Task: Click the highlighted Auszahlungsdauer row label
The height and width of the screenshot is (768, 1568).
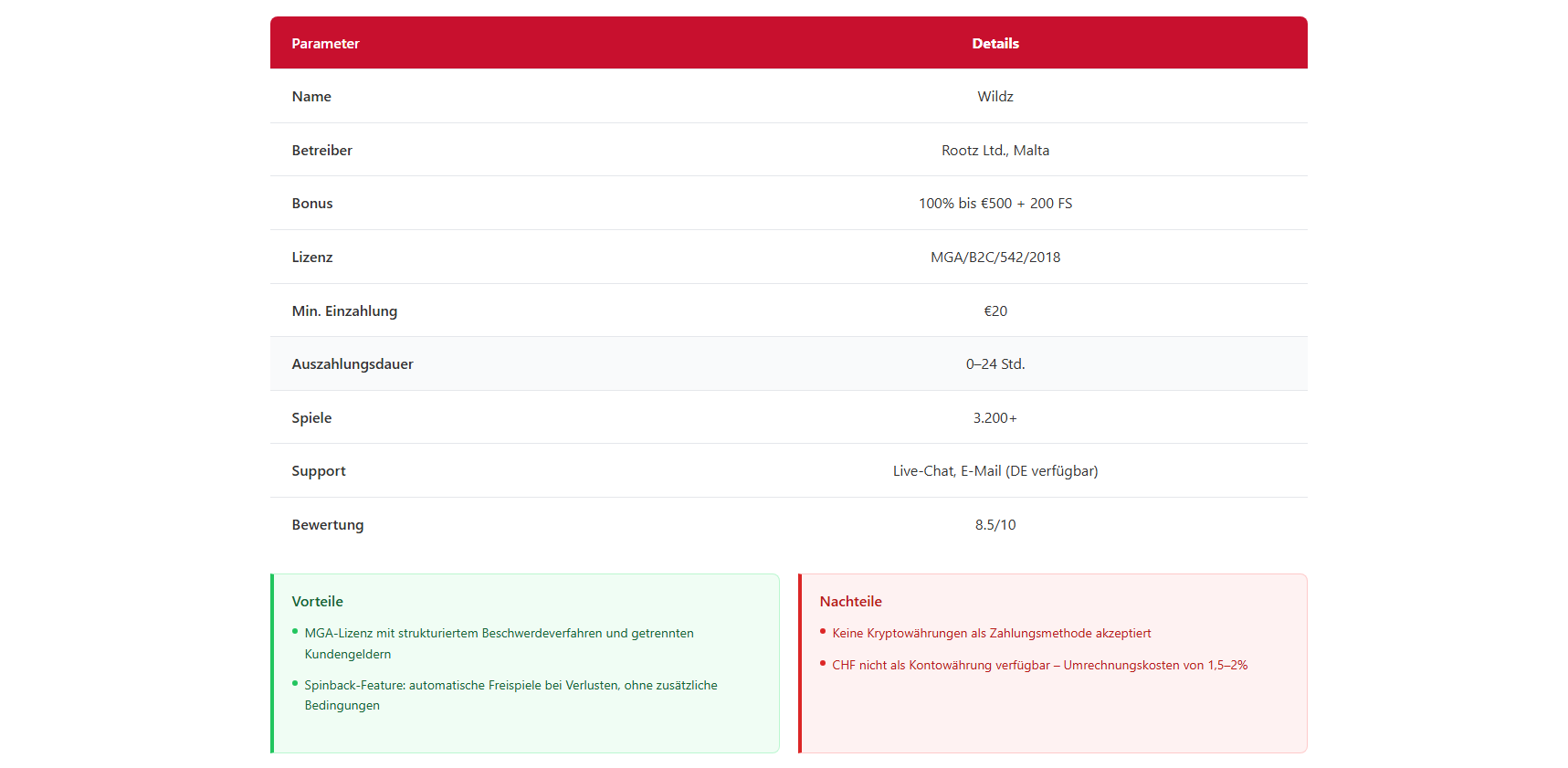Action: coord(353,364)
